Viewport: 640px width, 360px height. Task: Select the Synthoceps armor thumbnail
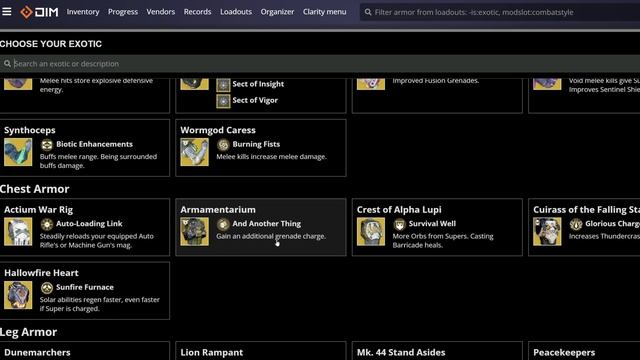pyautogui.click(x=18, y=152)
